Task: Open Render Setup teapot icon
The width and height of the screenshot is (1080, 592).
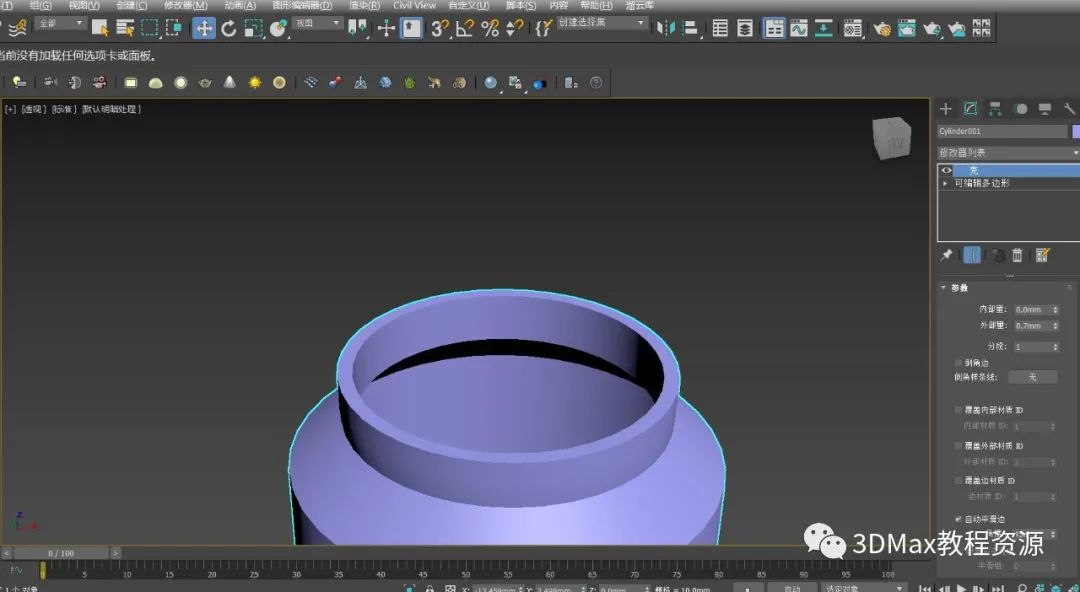Action: (882, 28)
